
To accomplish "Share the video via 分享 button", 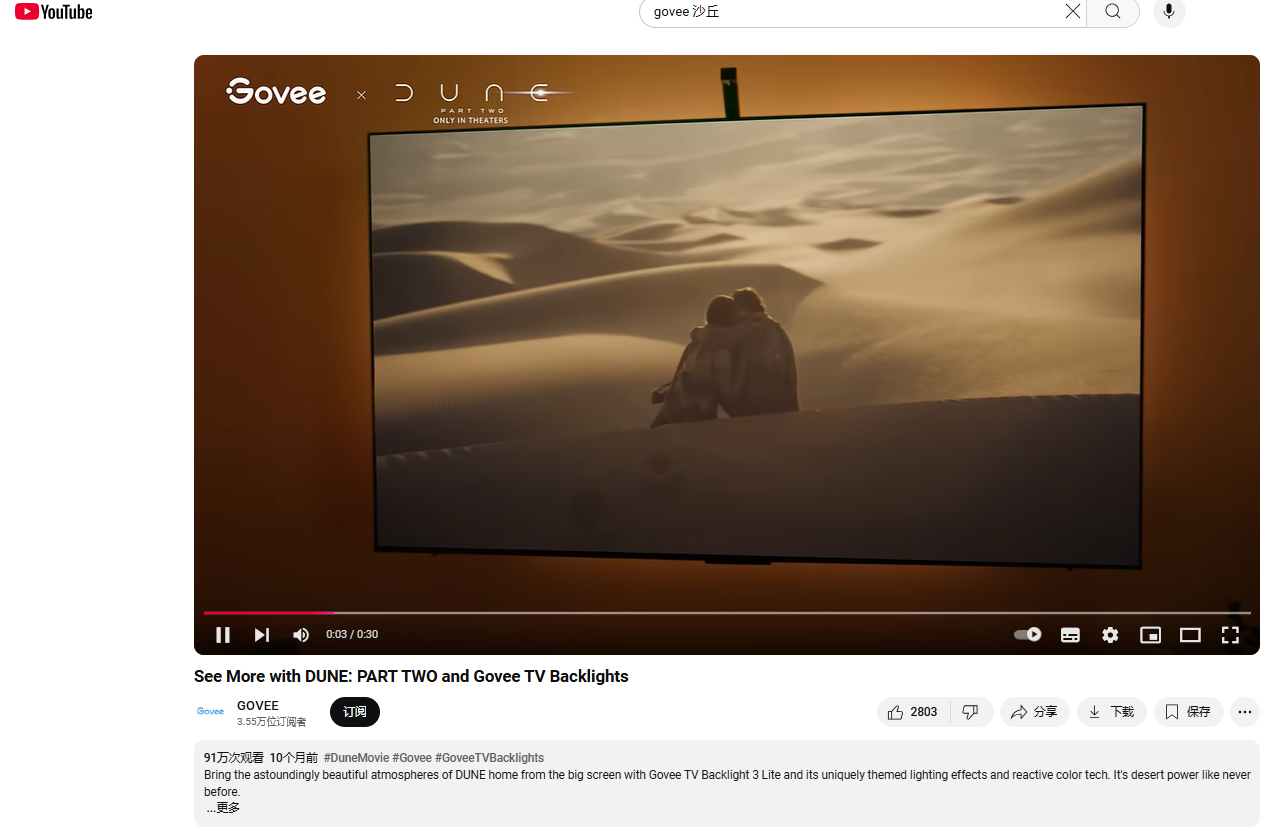I will [1034, 712].
